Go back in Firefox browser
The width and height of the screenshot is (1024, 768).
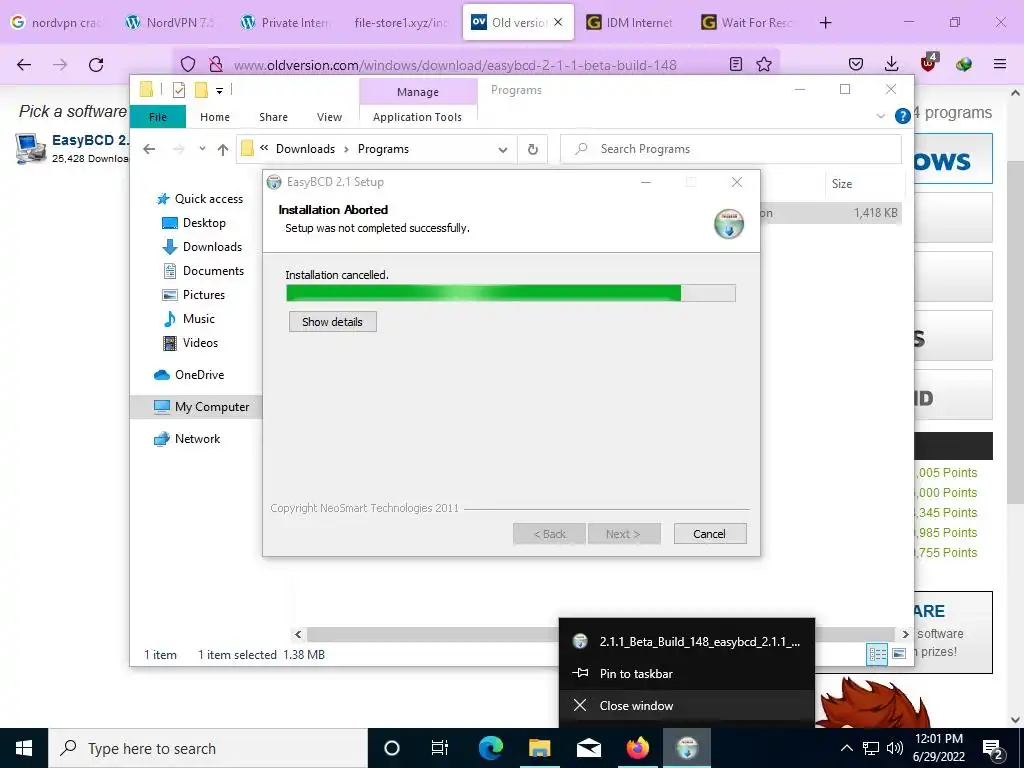pos(24,65)
